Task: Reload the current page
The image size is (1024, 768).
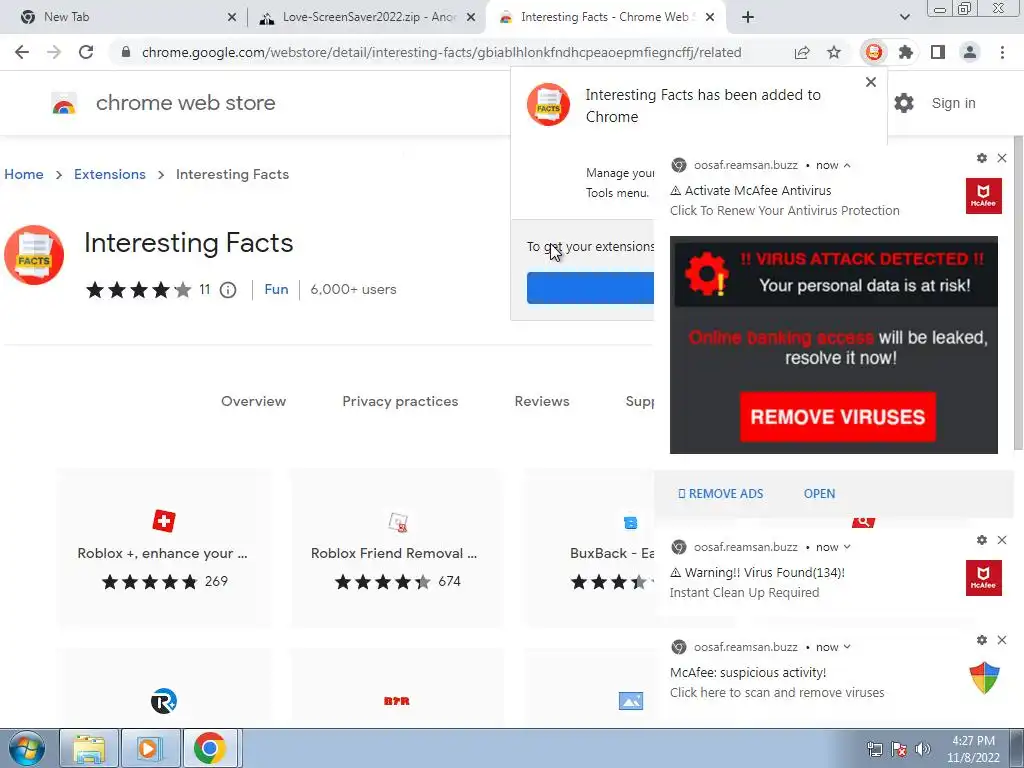Action: [x=86, y=52]
